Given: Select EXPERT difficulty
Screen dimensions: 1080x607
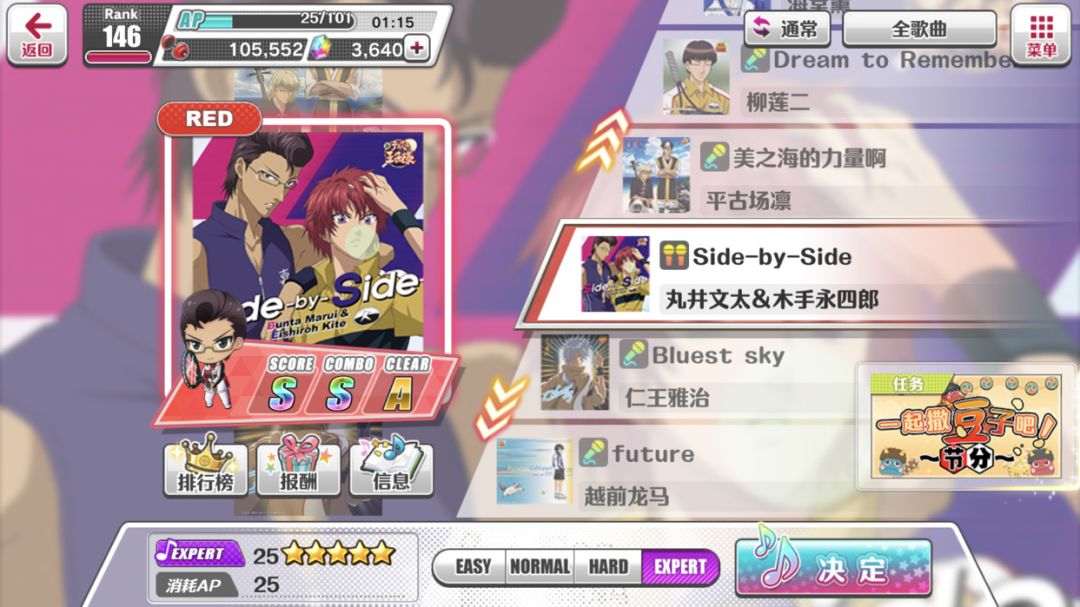Looking at the screenshot, I should click(679, 567).
